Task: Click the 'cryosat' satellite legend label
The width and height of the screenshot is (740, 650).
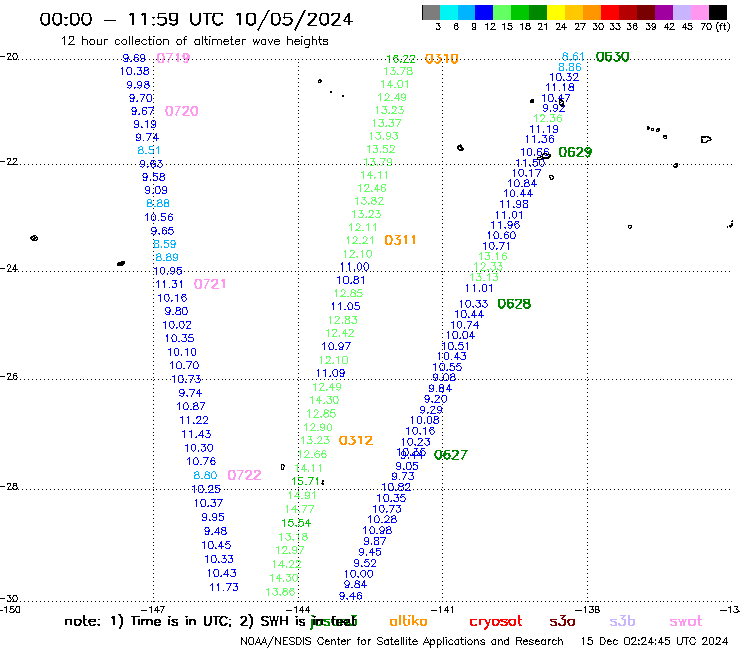Action: 496,622
